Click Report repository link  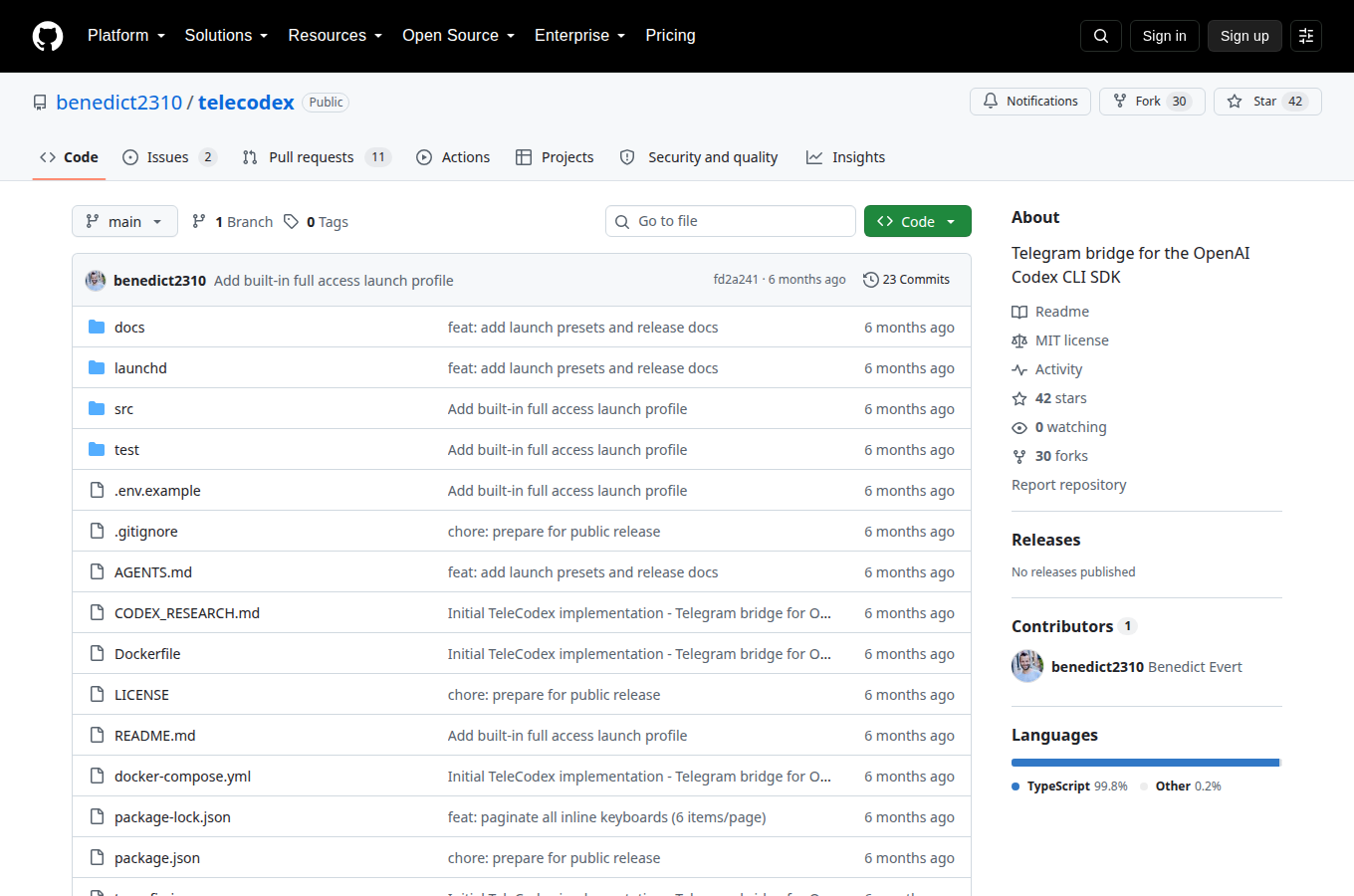1069,485
